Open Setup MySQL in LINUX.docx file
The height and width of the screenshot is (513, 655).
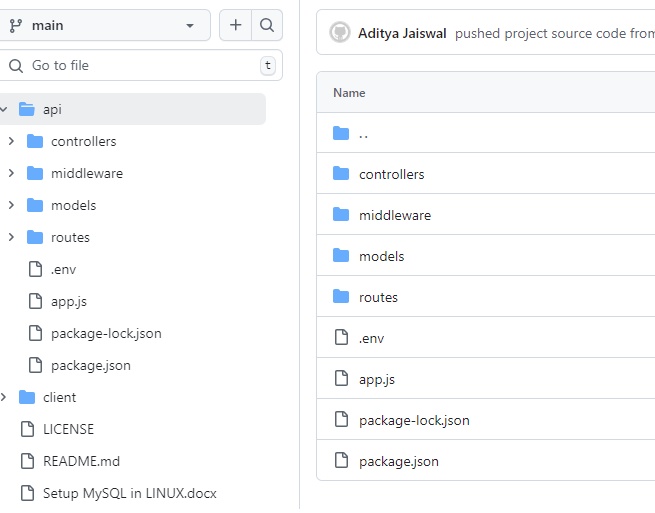[129, 493]
